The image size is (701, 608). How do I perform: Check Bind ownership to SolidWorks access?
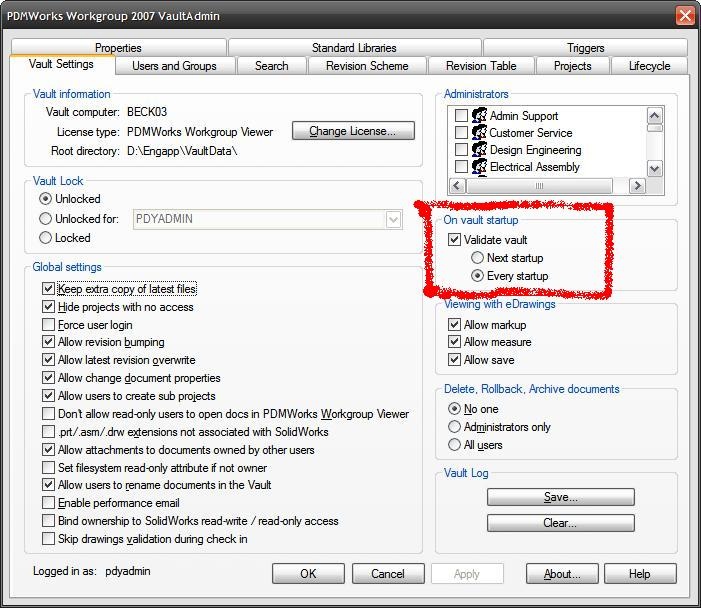tap(48, 521)
